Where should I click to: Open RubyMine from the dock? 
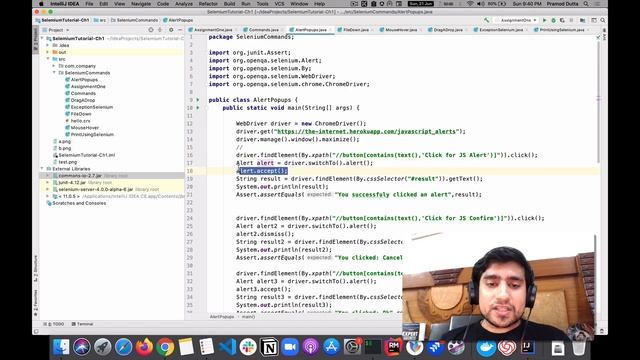pyautogui.click(x=393, y=347)
